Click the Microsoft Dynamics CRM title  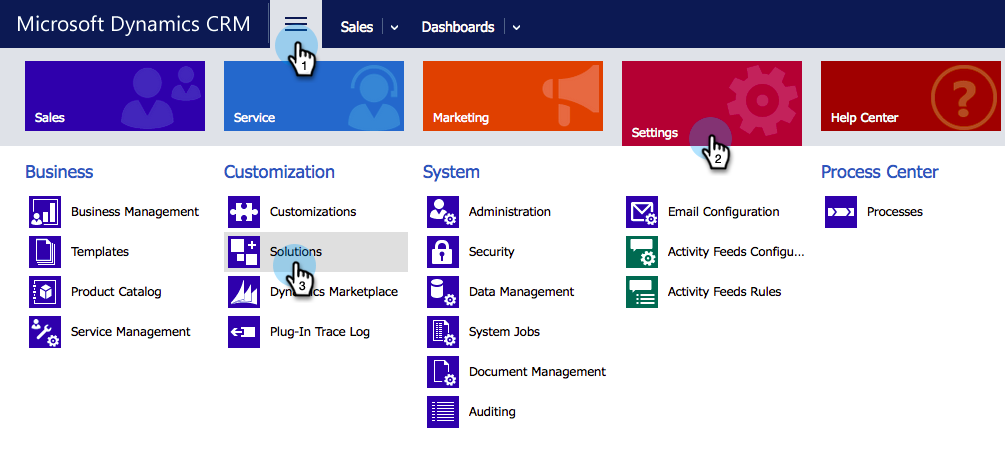tap(133, 24)
